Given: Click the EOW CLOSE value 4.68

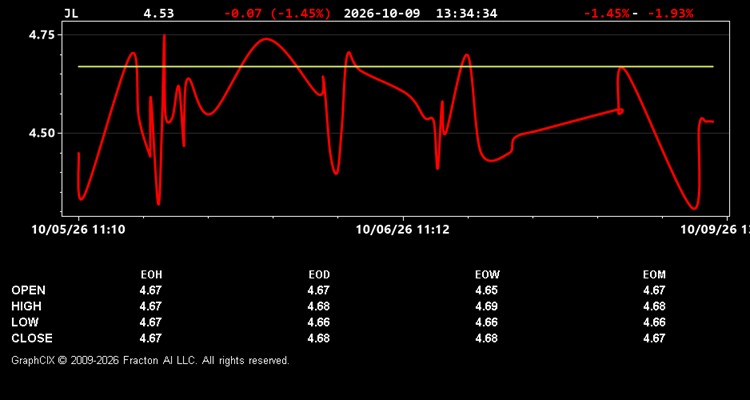Looking at the screenshot, I should (486, 338).
